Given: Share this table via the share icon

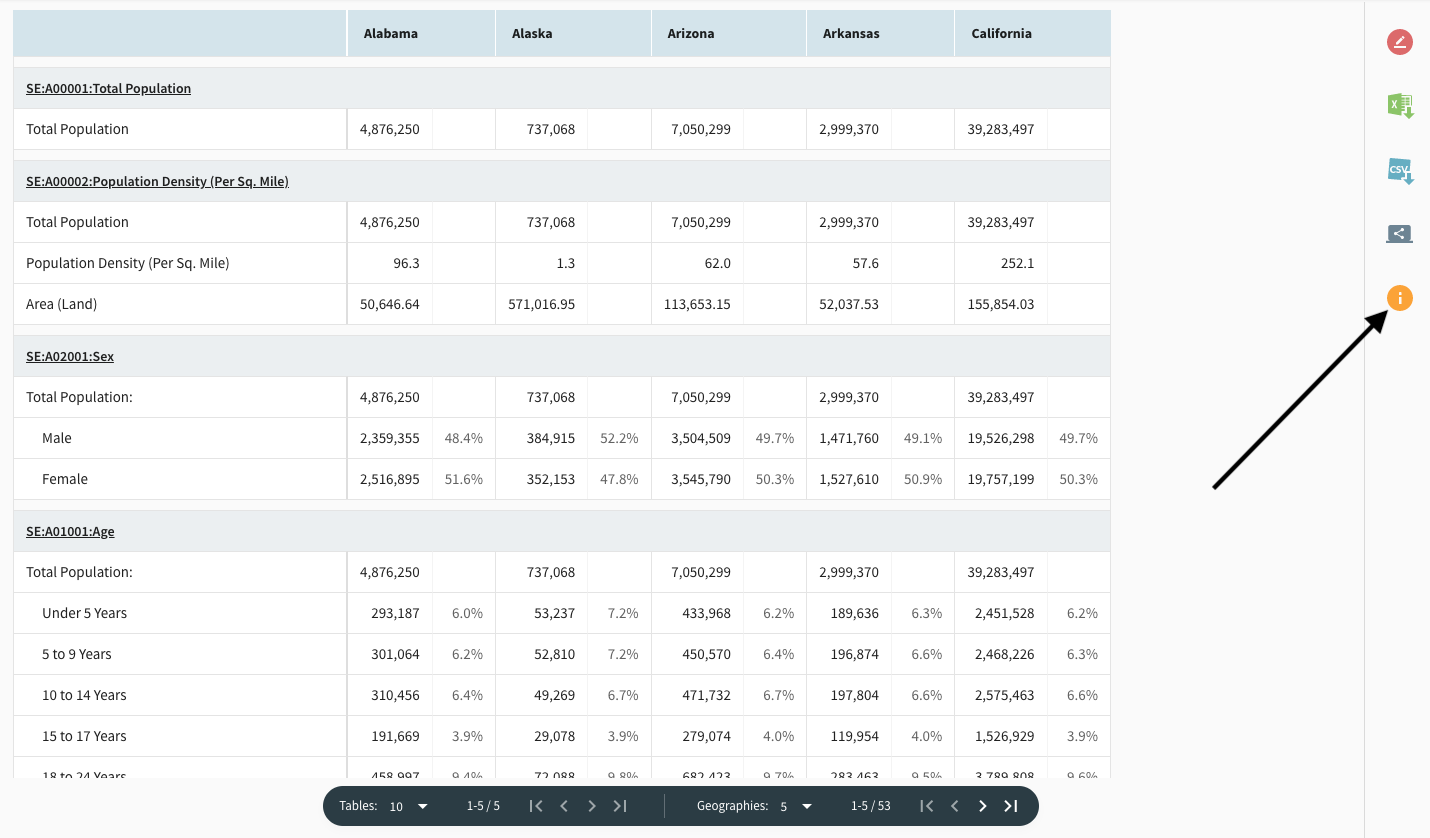Looking at the screenshot, I should pyautogui.click(x=1399, y=233).
